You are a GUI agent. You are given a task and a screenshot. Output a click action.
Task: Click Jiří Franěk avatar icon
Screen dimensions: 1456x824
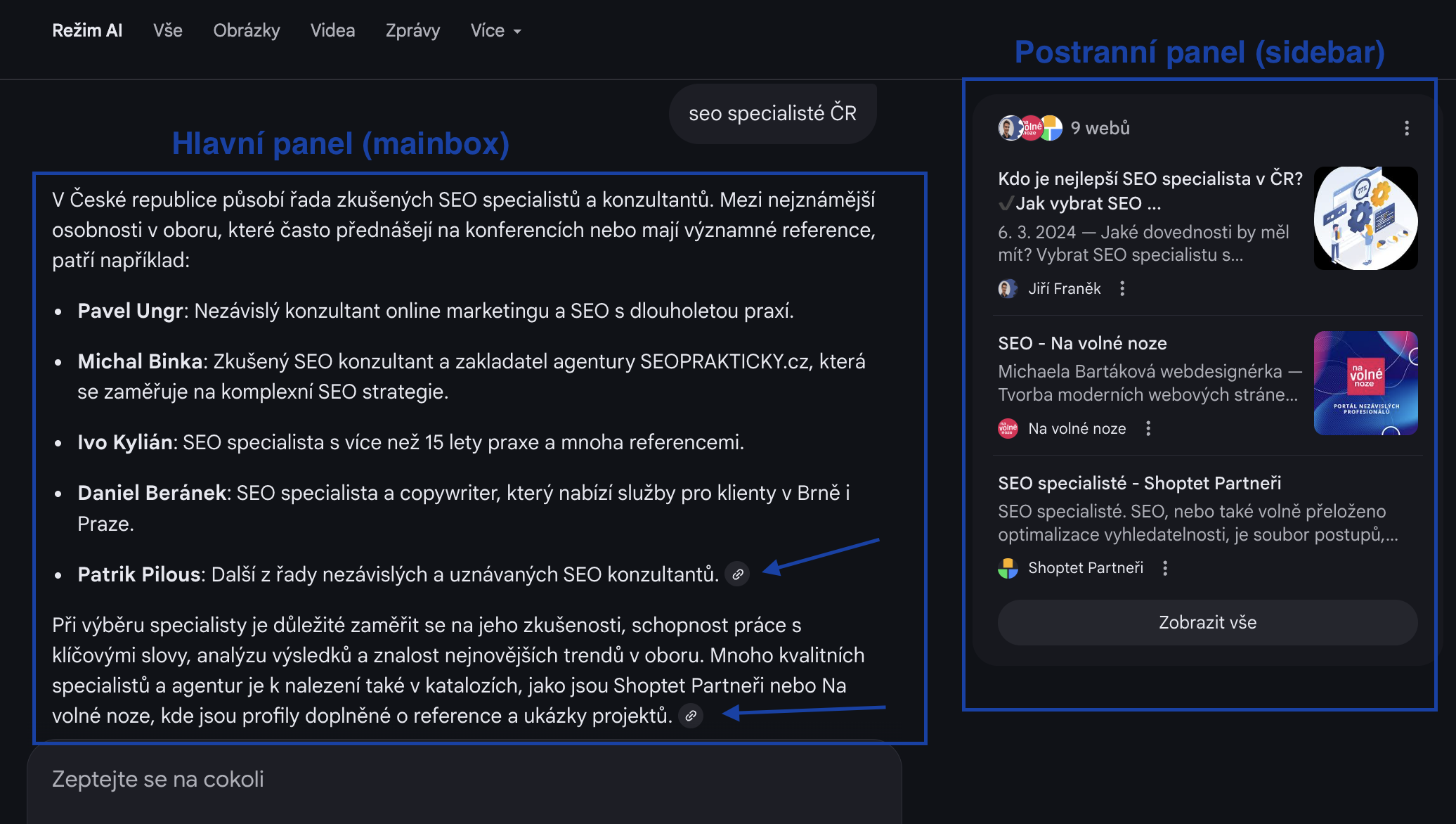click(1008, 288)
